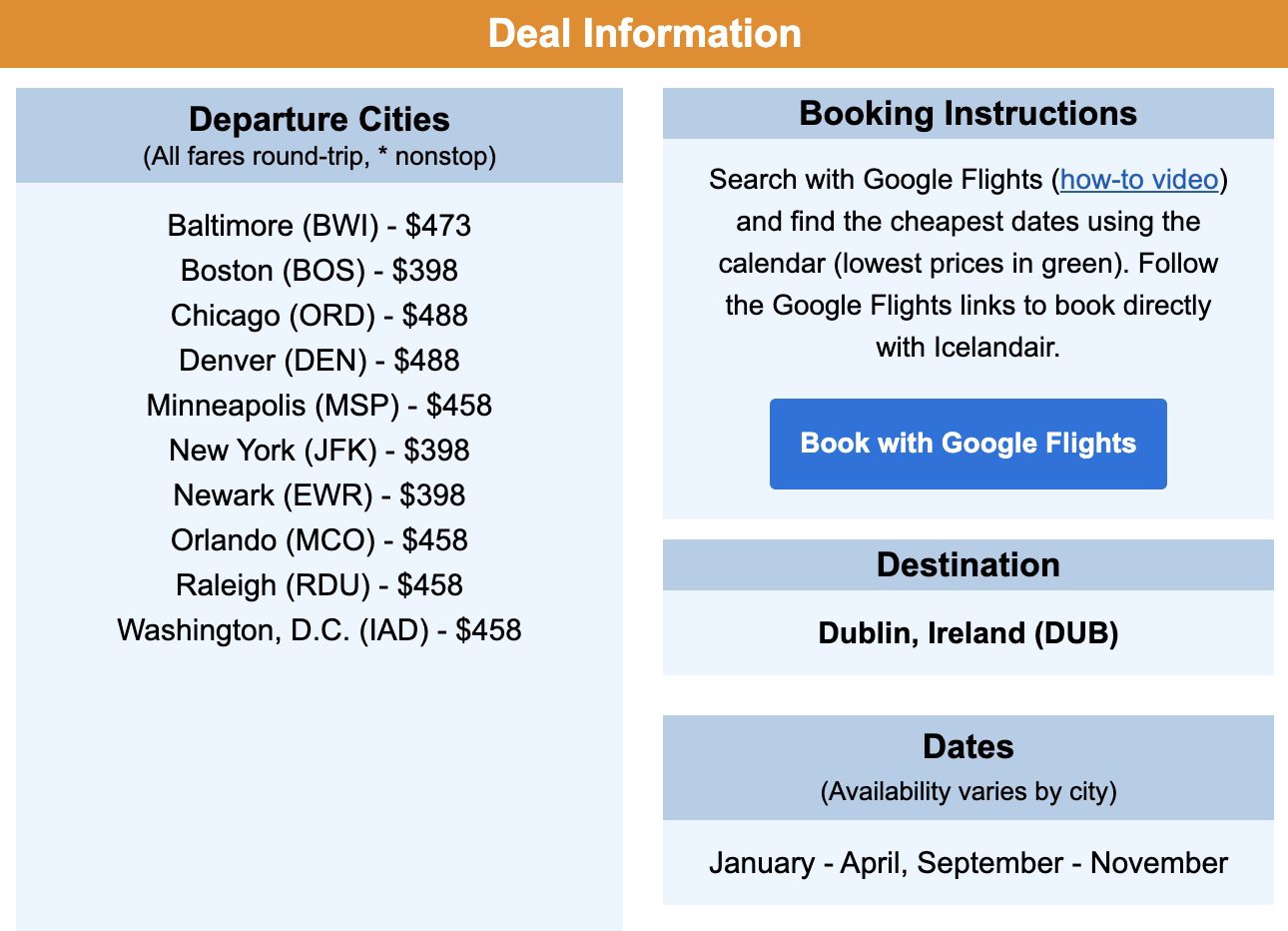This screenshot has width=1288, height=931.
Task: Click the Destination section heading
Action: click(x=968, y=565)
